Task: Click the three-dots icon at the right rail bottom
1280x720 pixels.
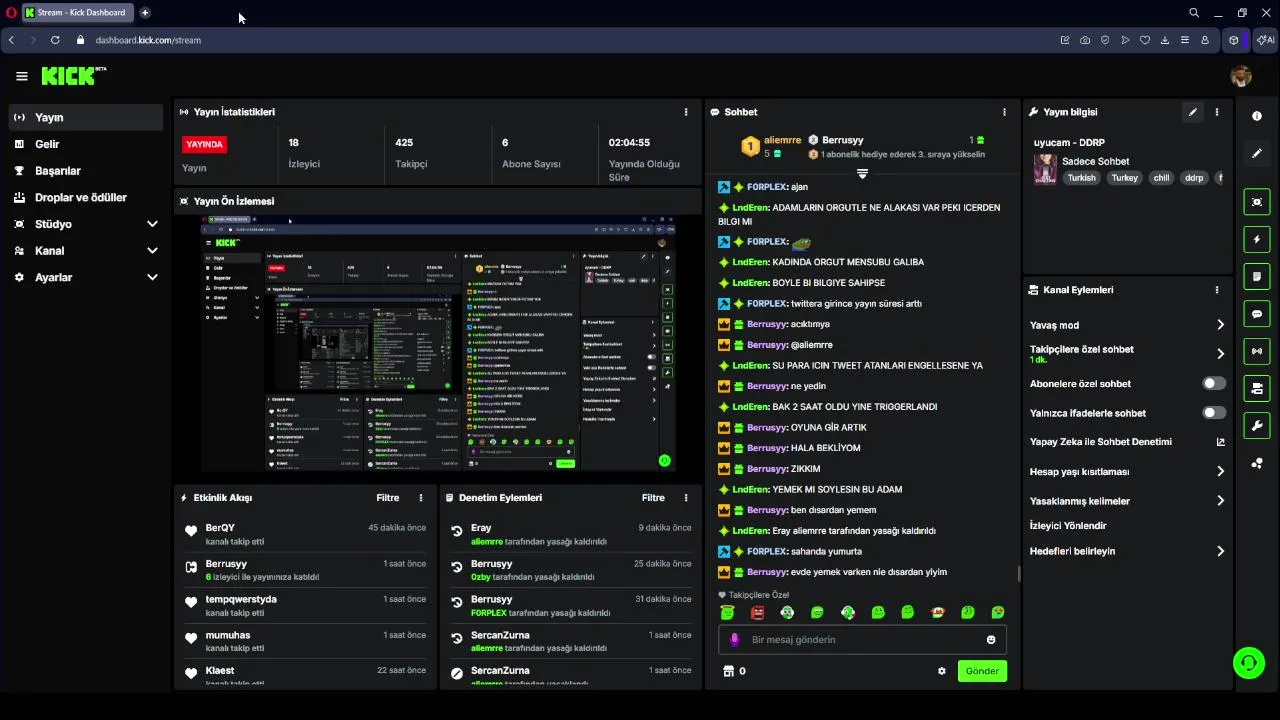Action: (x=1257, y=463)
